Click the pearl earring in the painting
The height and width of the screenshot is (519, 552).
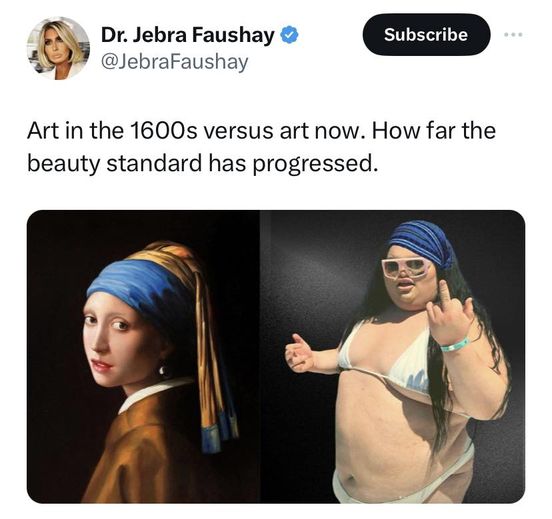coord(162,370)
